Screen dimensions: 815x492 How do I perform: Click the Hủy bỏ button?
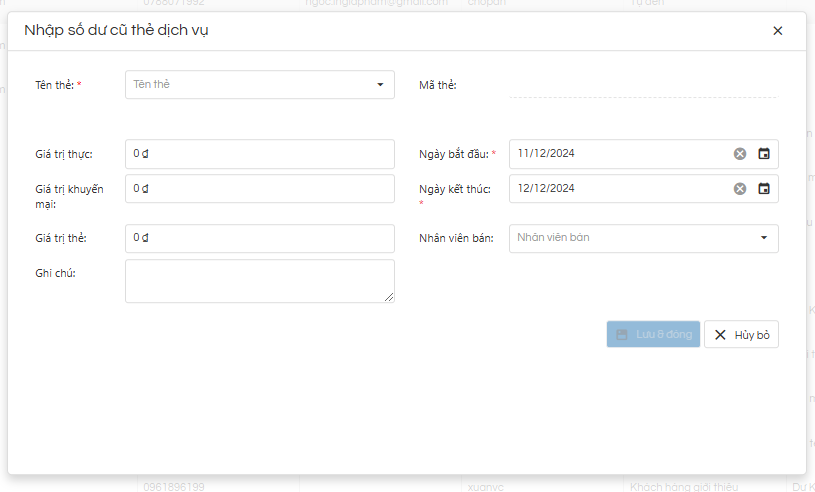741,335
